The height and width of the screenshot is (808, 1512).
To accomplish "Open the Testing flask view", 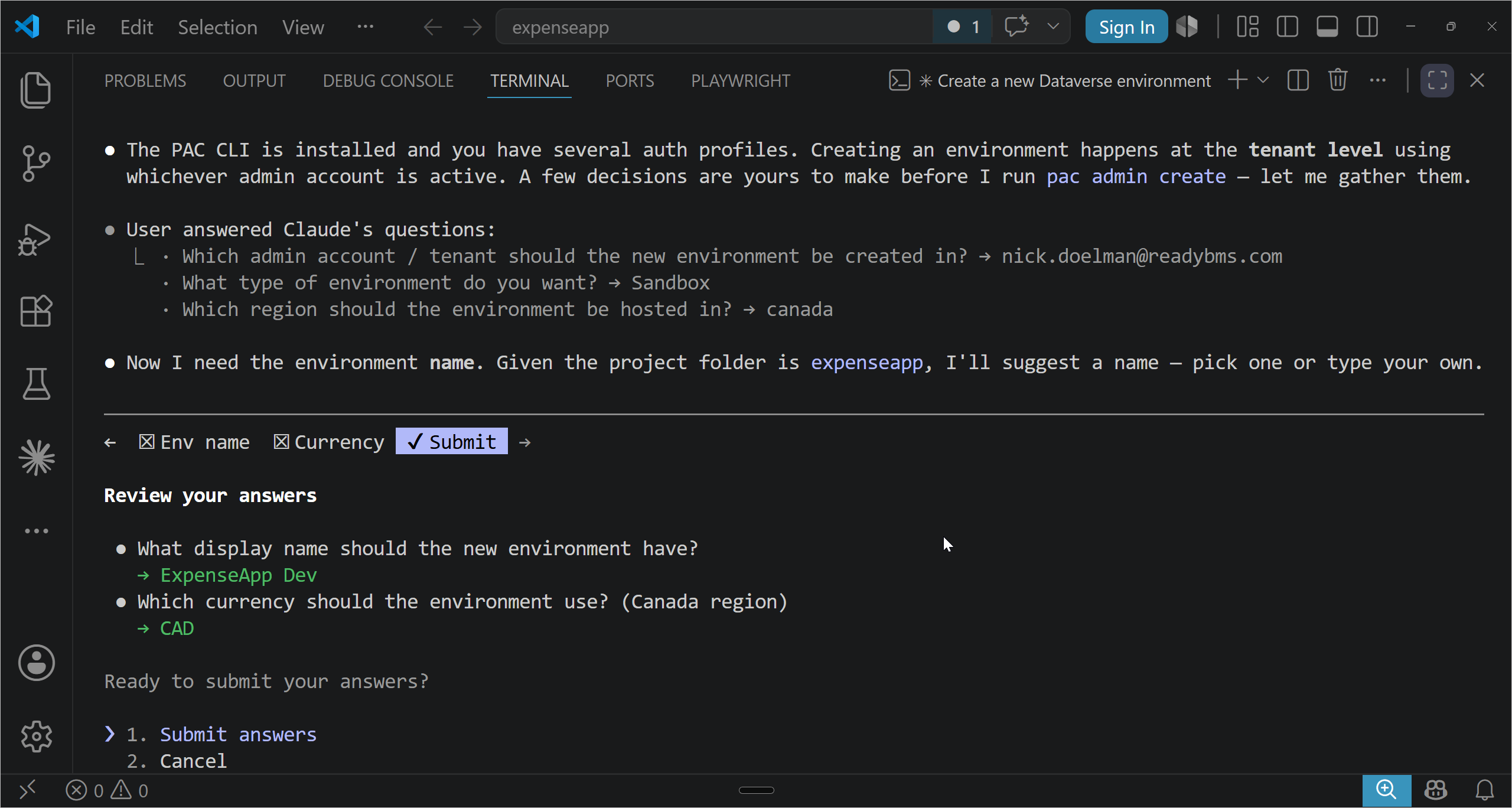I will click(37, 384).
